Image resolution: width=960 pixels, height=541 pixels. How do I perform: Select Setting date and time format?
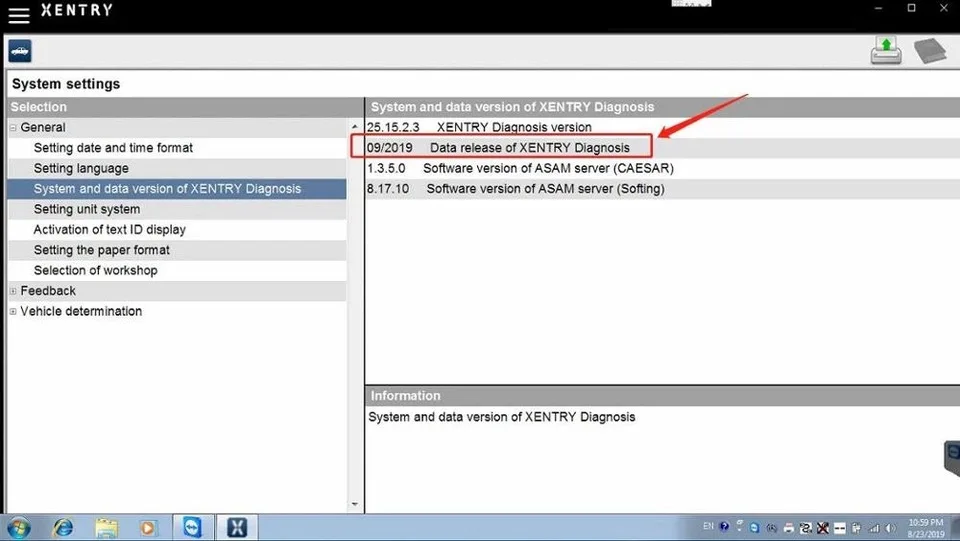113,147
